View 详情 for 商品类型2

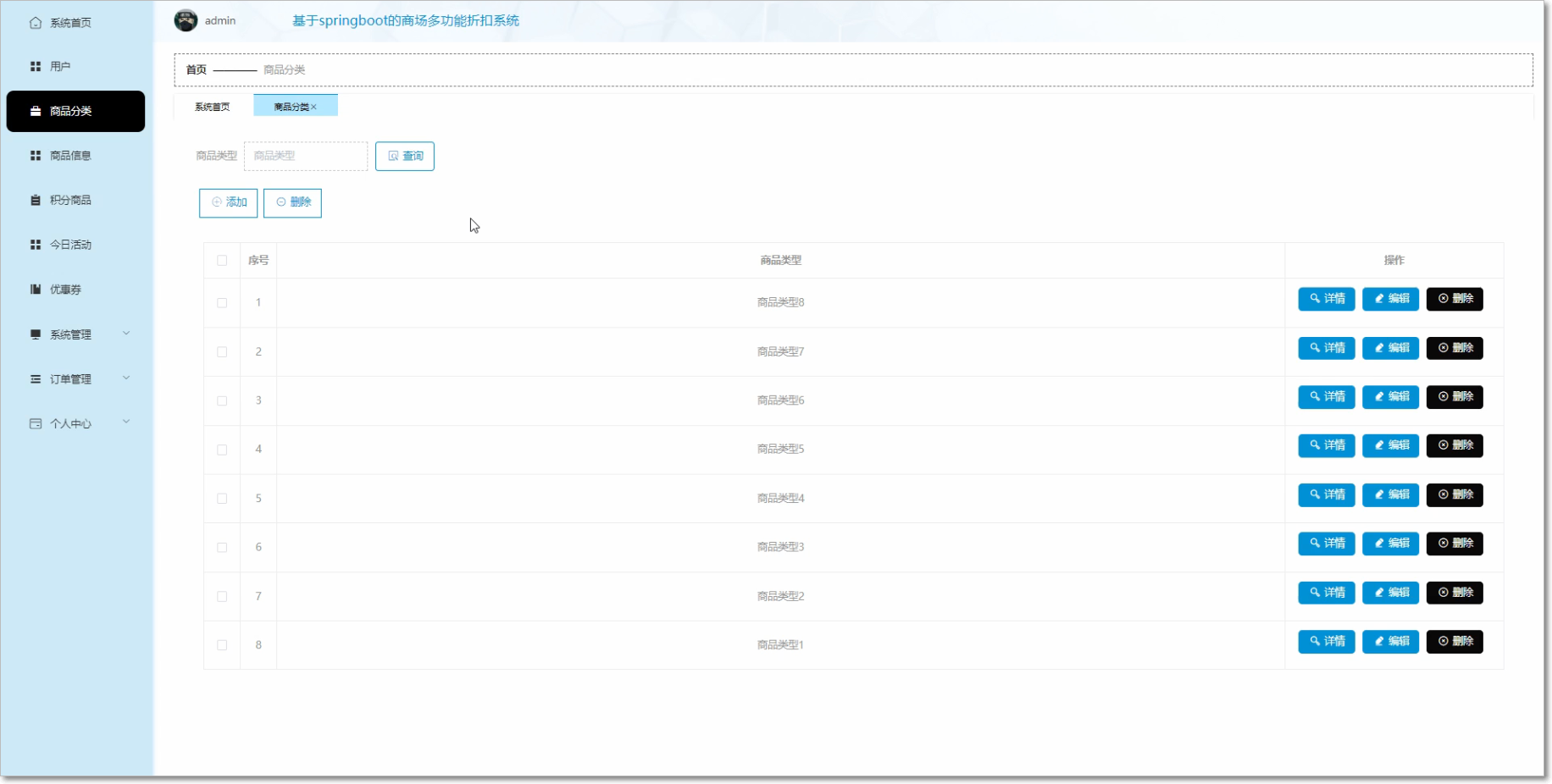pyautogui.click(x=1327, y=593)
